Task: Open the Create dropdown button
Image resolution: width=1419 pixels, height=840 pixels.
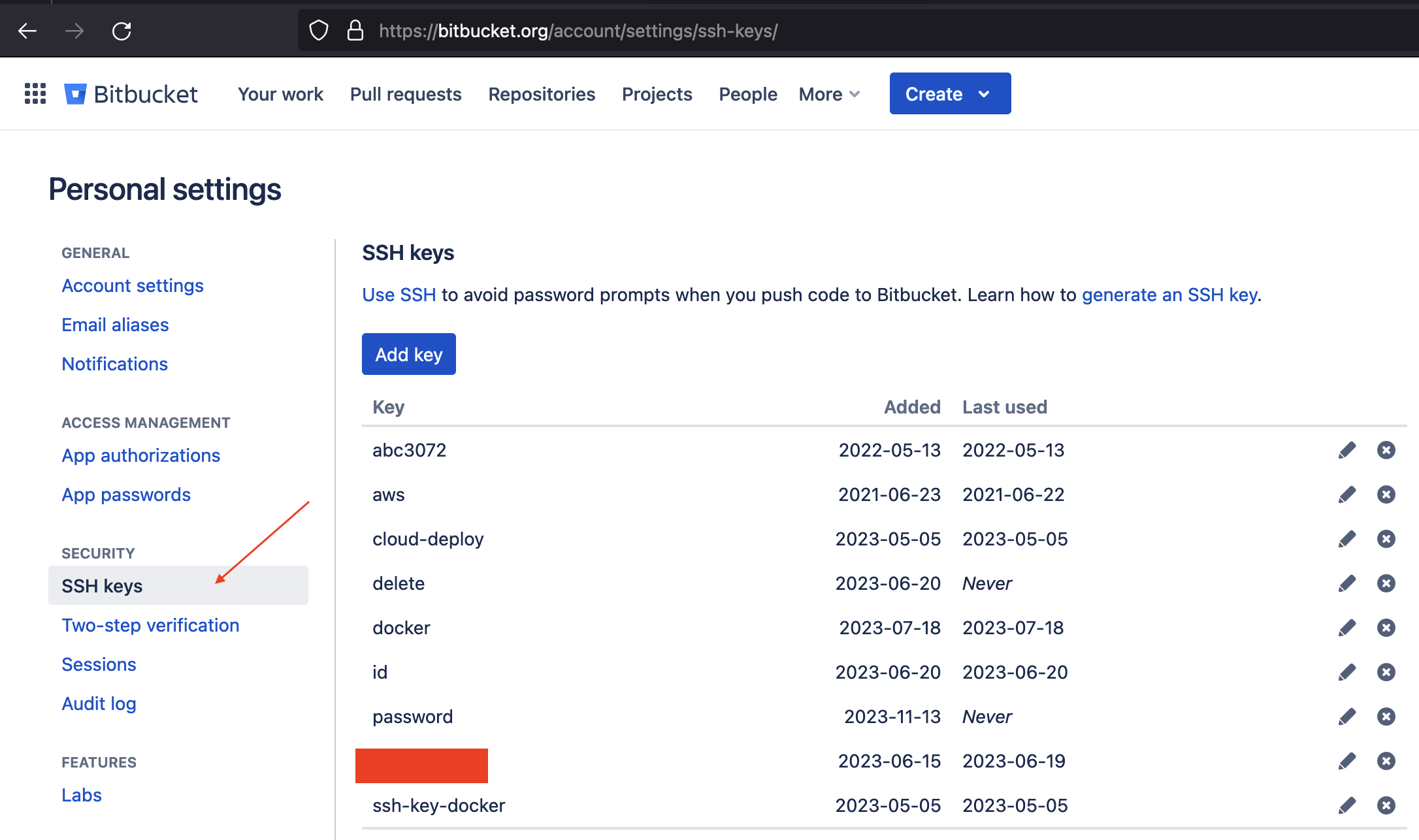Action: tap(949, 94)
